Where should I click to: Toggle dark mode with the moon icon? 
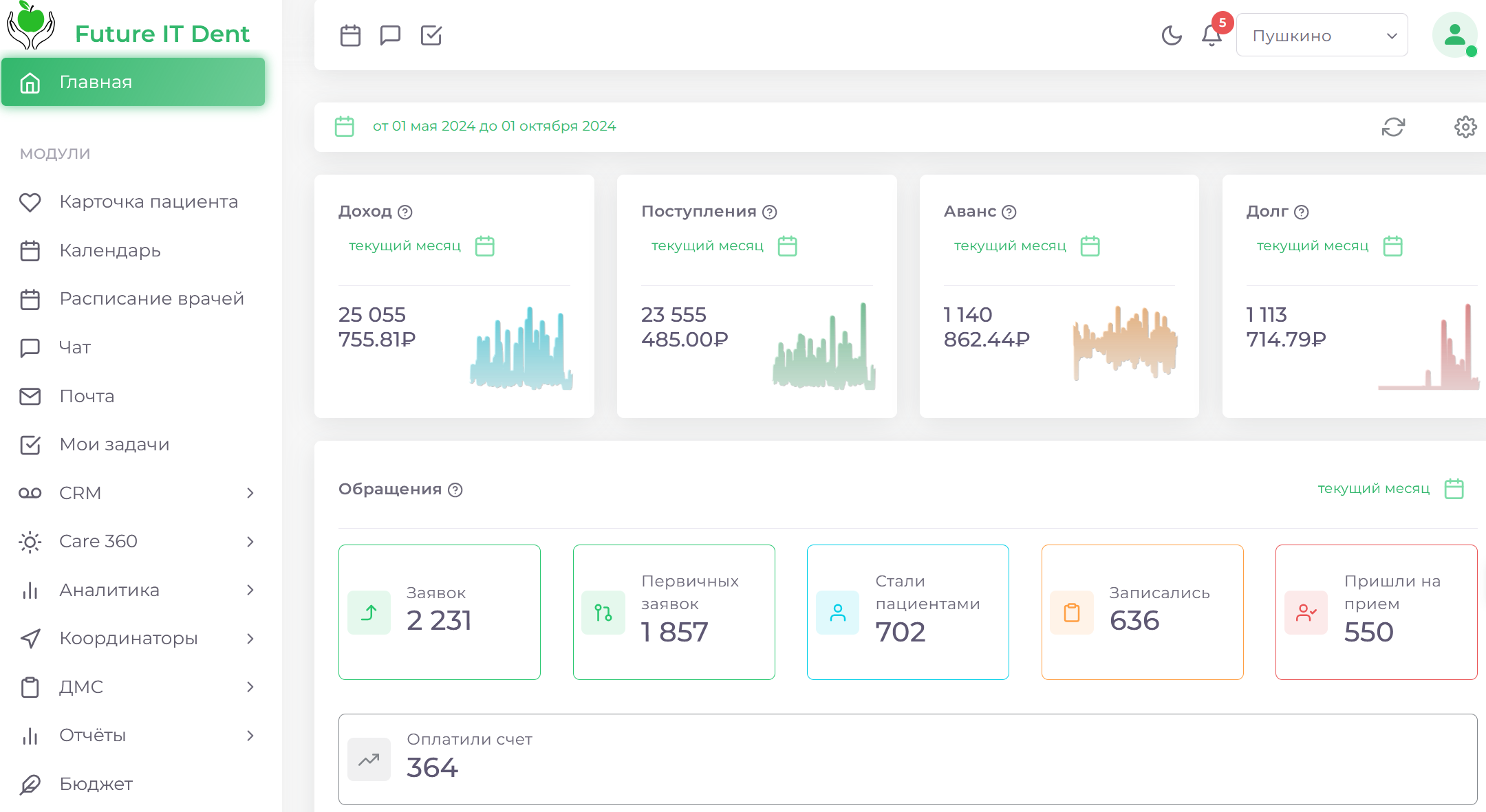tap(1172, 35)
